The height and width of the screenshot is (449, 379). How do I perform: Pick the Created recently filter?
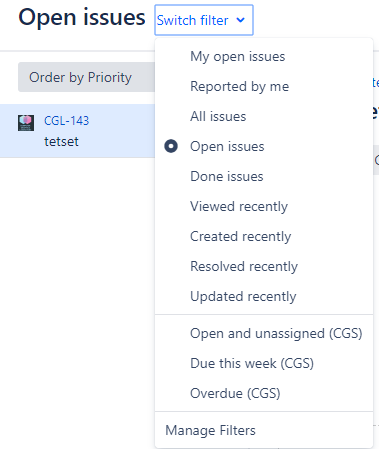[264, 236]
